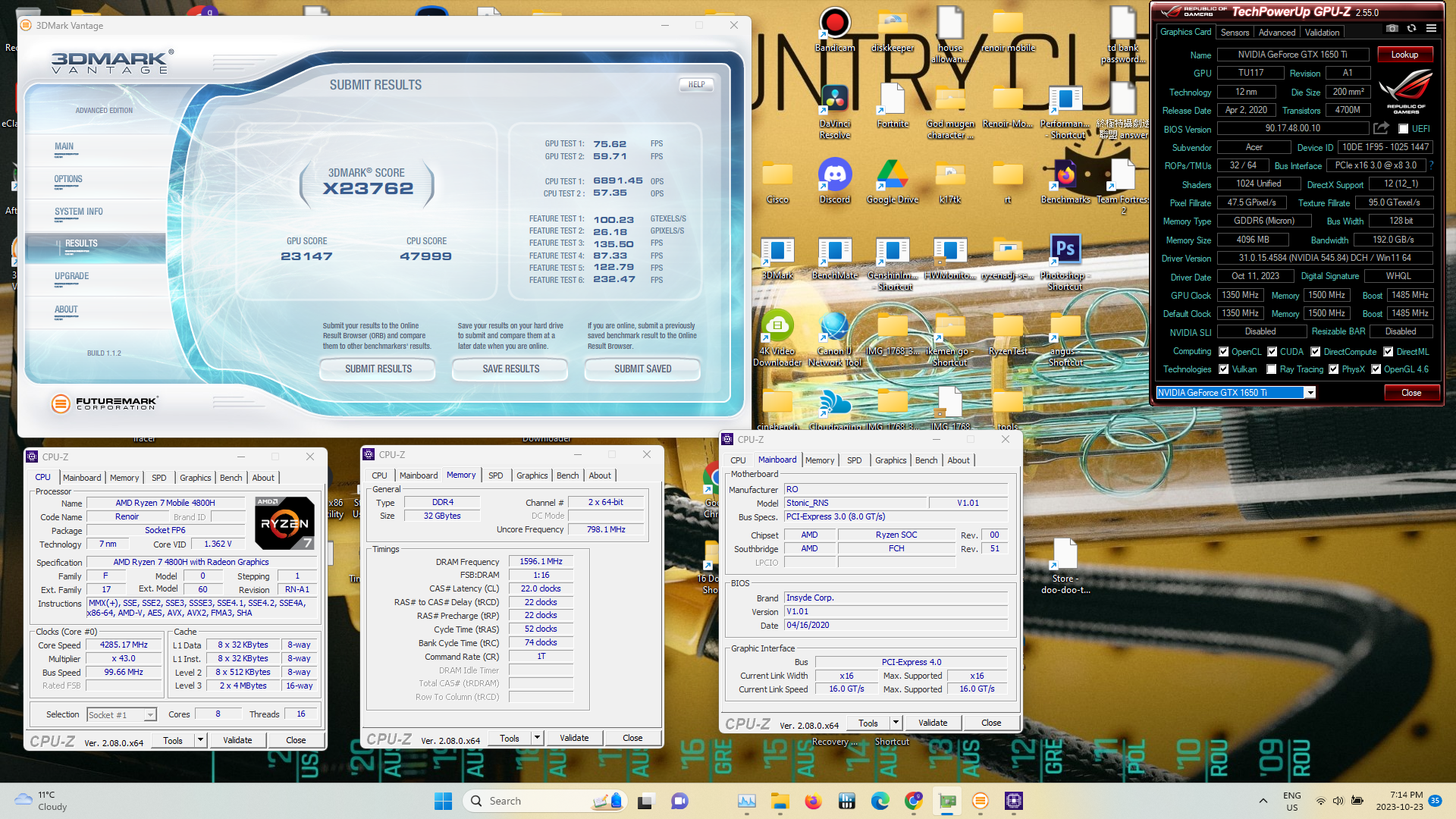Open File Explorer from the taskbar

(x=780, y=801)
